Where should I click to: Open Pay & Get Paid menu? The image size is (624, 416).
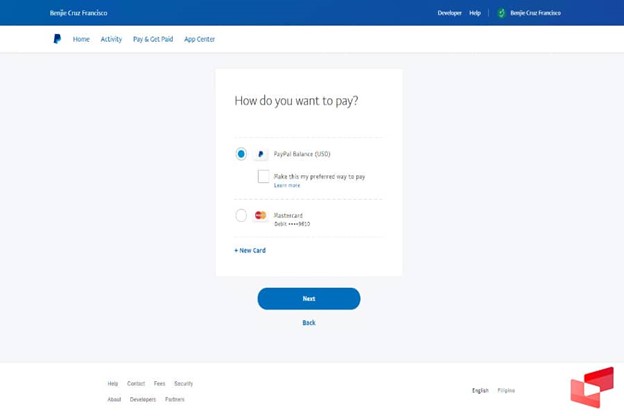[153, 39]
